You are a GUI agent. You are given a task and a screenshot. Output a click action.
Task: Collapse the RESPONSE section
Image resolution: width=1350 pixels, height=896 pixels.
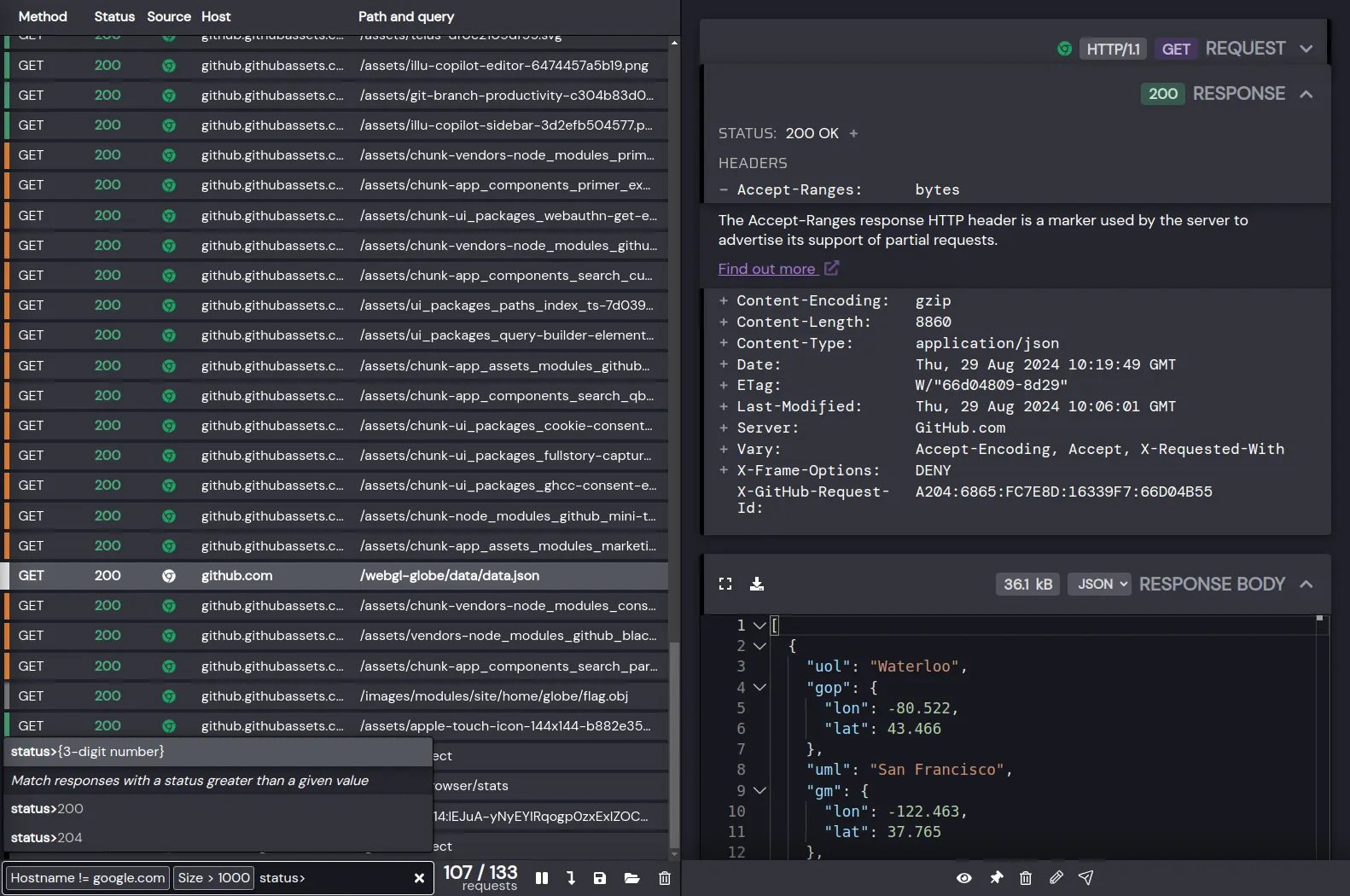(1306, 94)
